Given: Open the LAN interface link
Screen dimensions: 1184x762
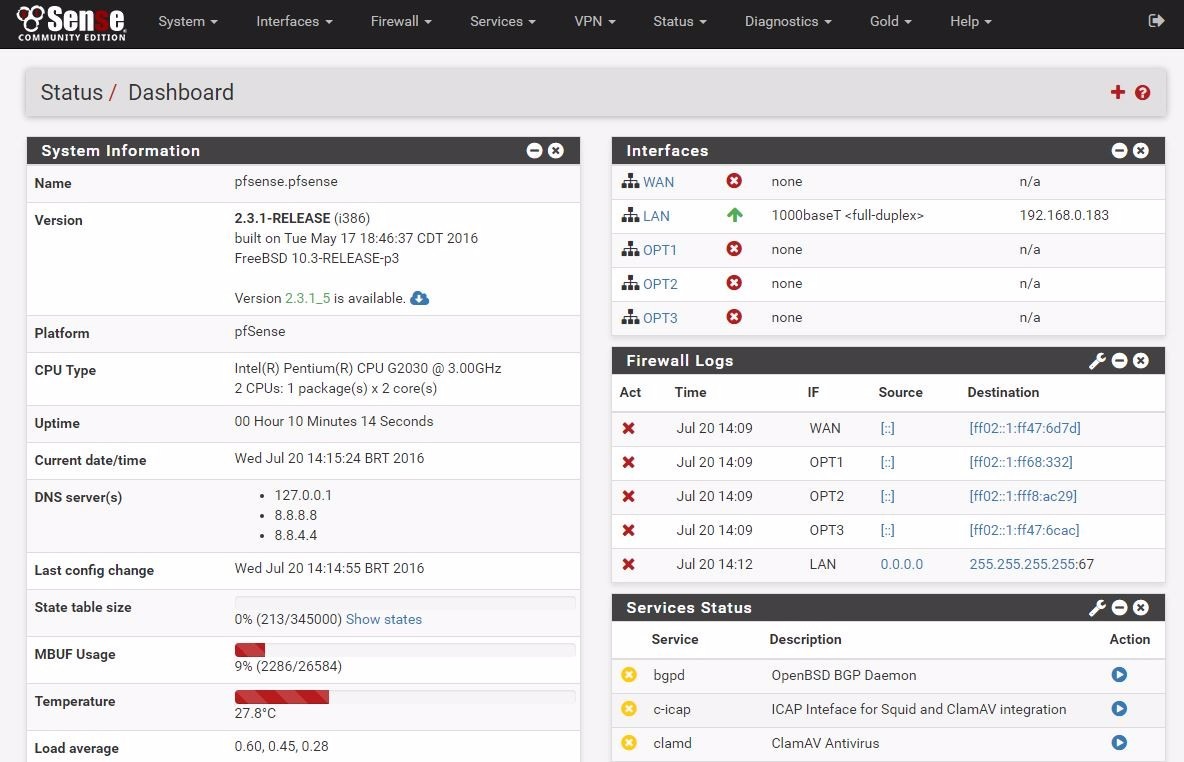Looking at the screenshot, I should click(656, 216).
